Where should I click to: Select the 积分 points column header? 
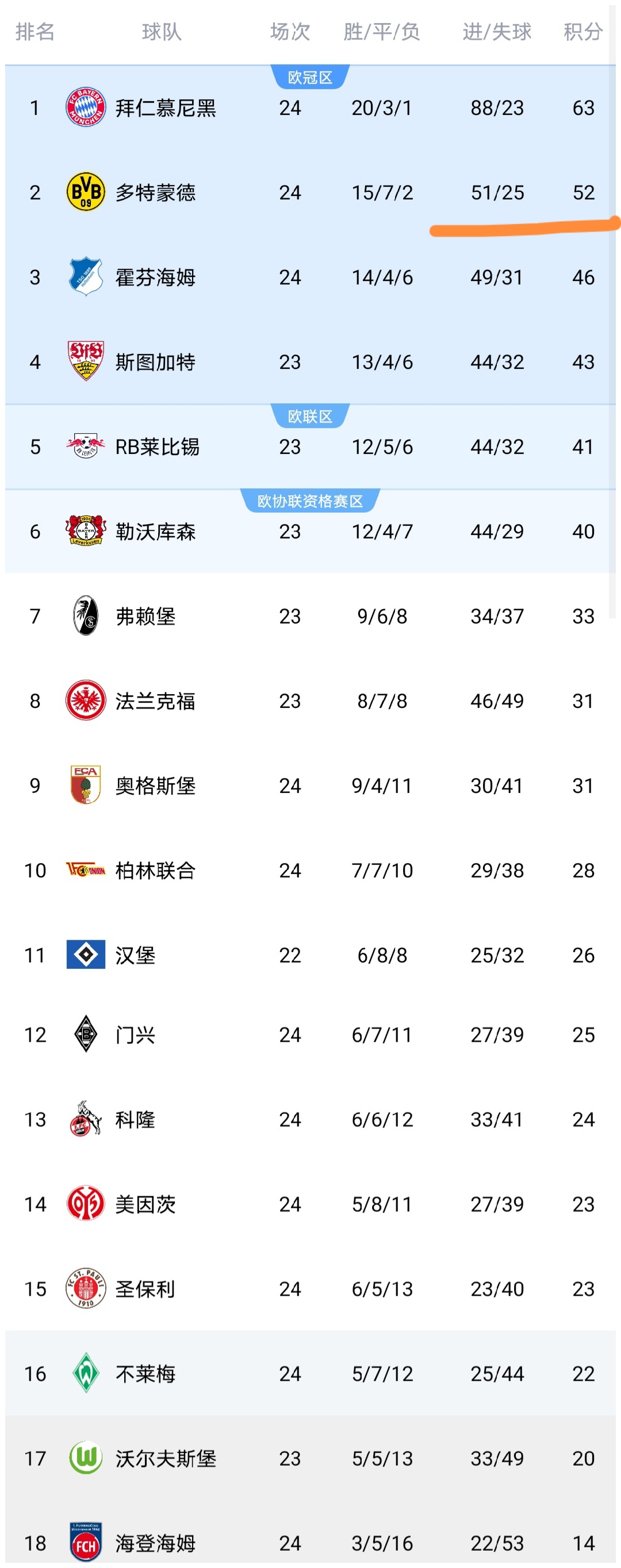point(582,32)
